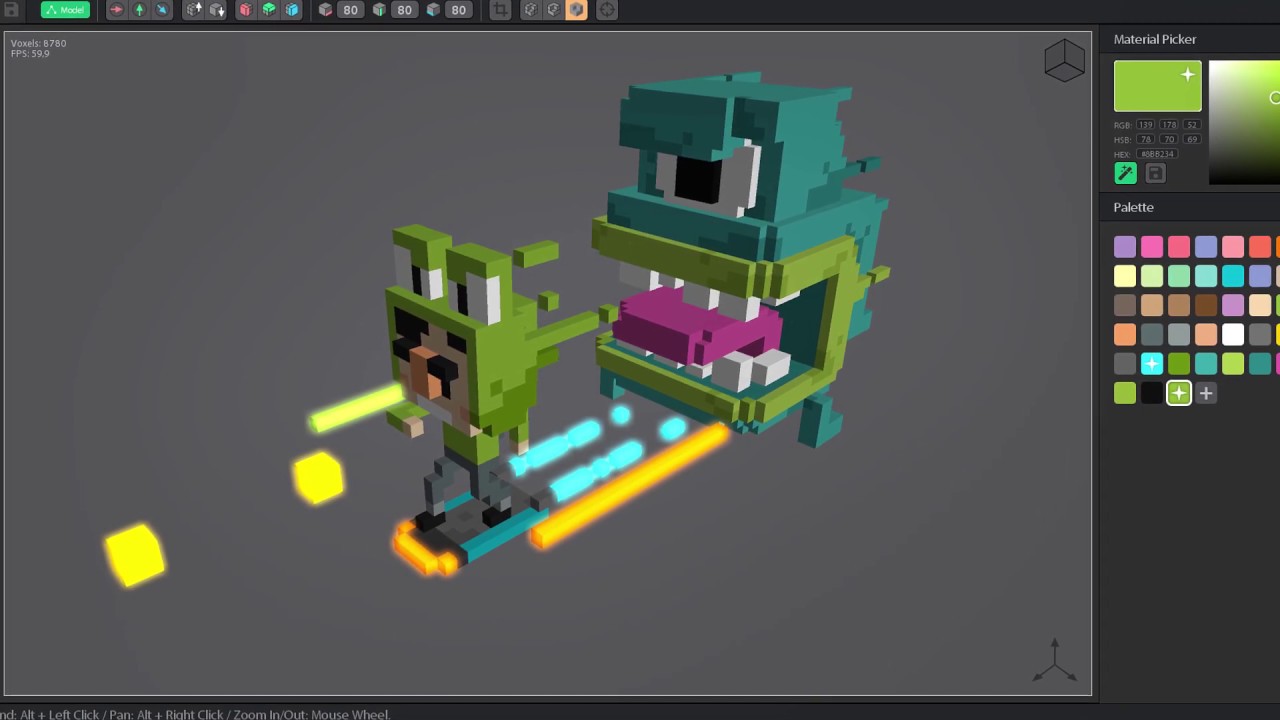Select the crop tool icon
1280x720 pixels.
(x=500, y=10)
